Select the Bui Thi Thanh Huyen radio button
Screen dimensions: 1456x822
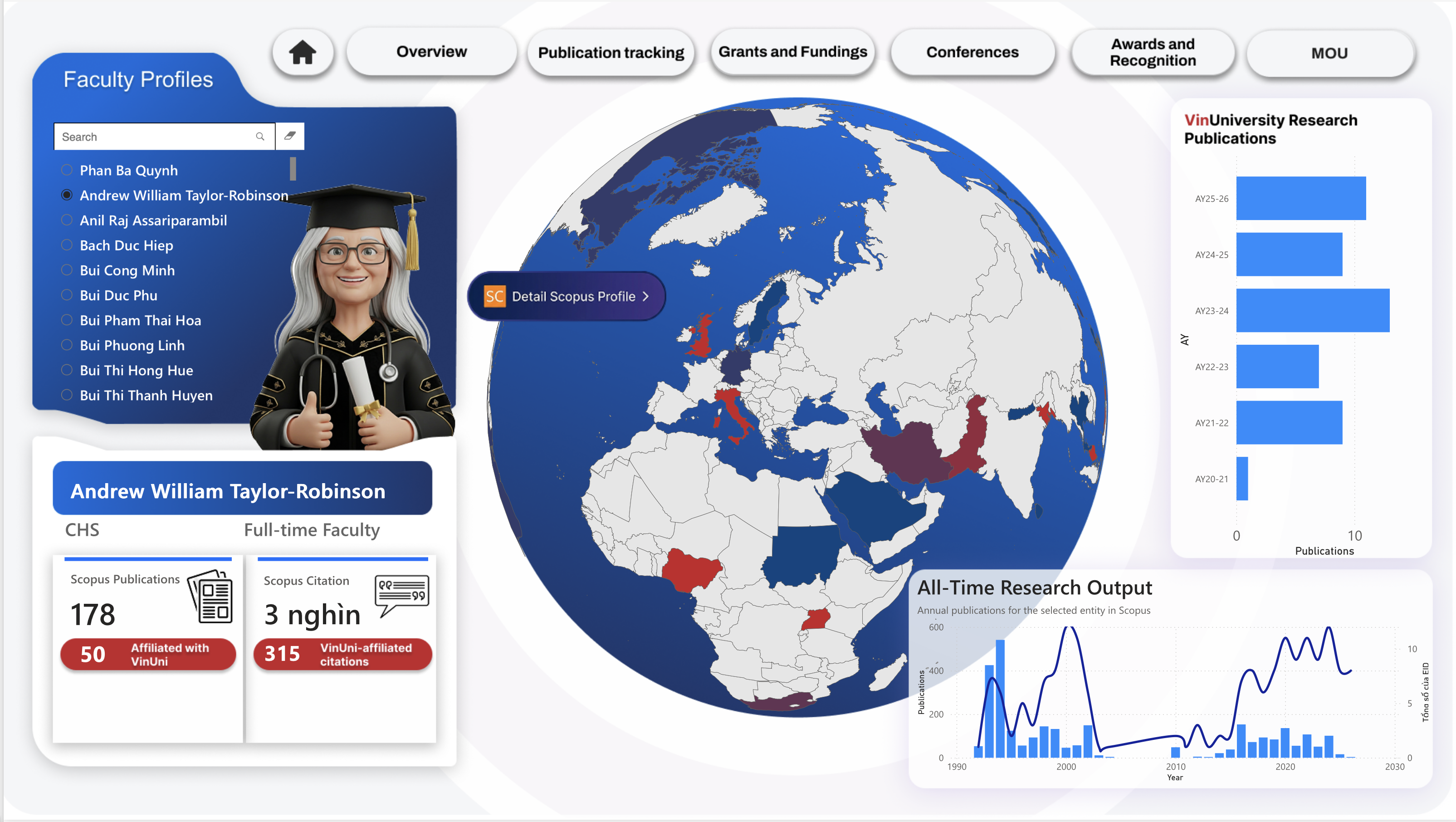tap(67, 395)
